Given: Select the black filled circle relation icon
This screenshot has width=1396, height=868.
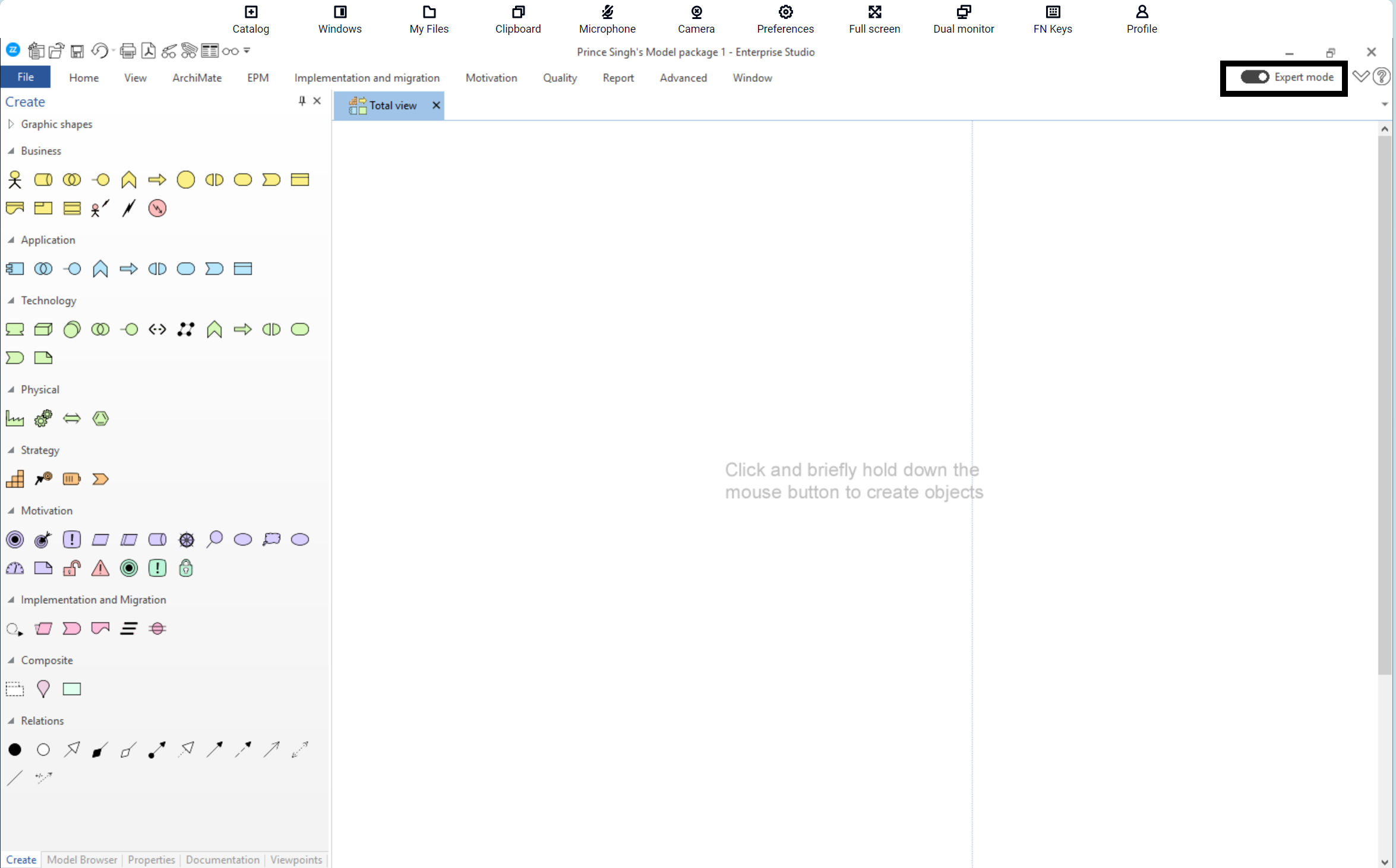Looking at the screenshot, I should click(15, 750).
